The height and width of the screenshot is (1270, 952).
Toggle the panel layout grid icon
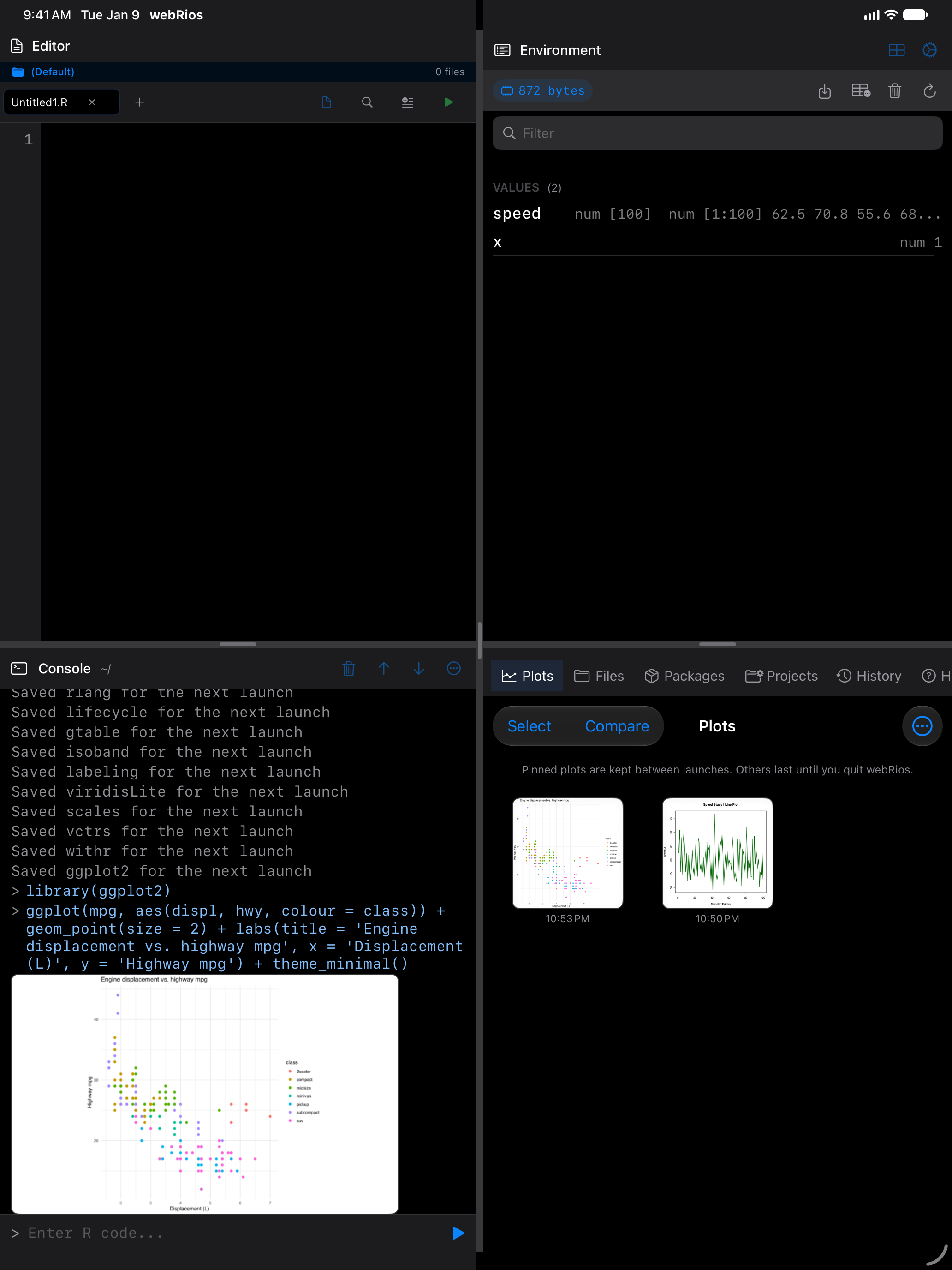tap(896, 50)
